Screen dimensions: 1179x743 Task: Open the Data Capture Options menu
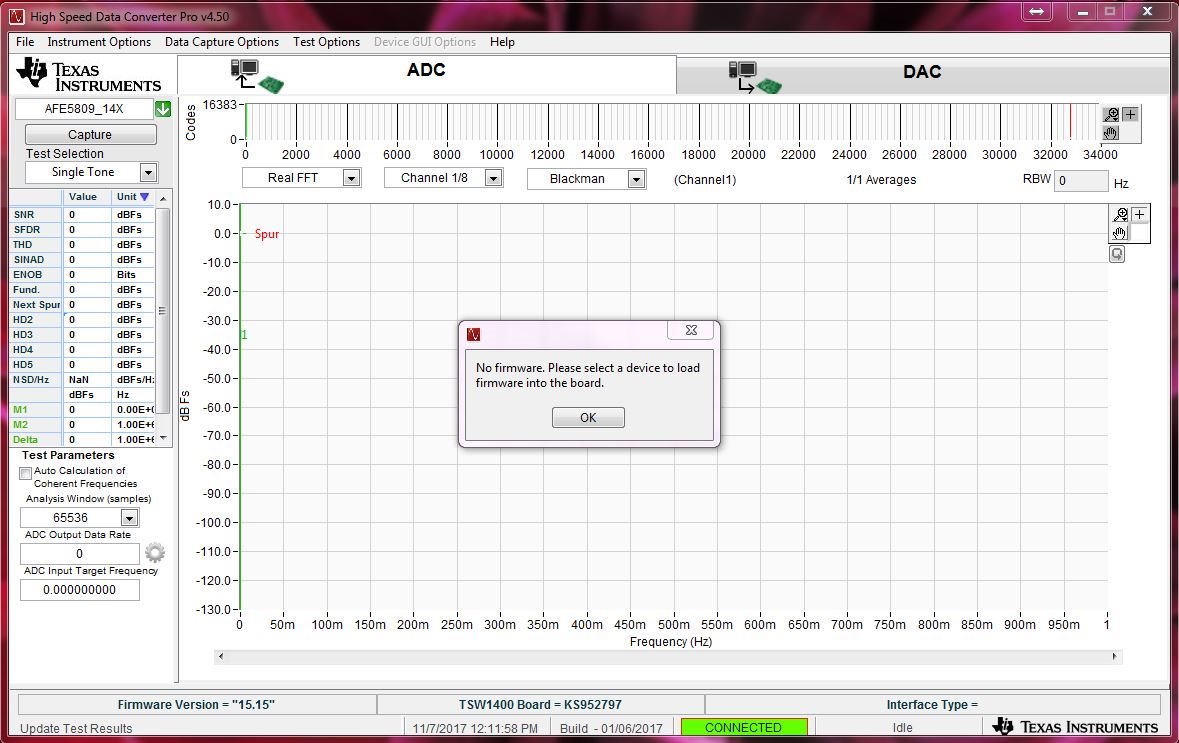(222, 42)
